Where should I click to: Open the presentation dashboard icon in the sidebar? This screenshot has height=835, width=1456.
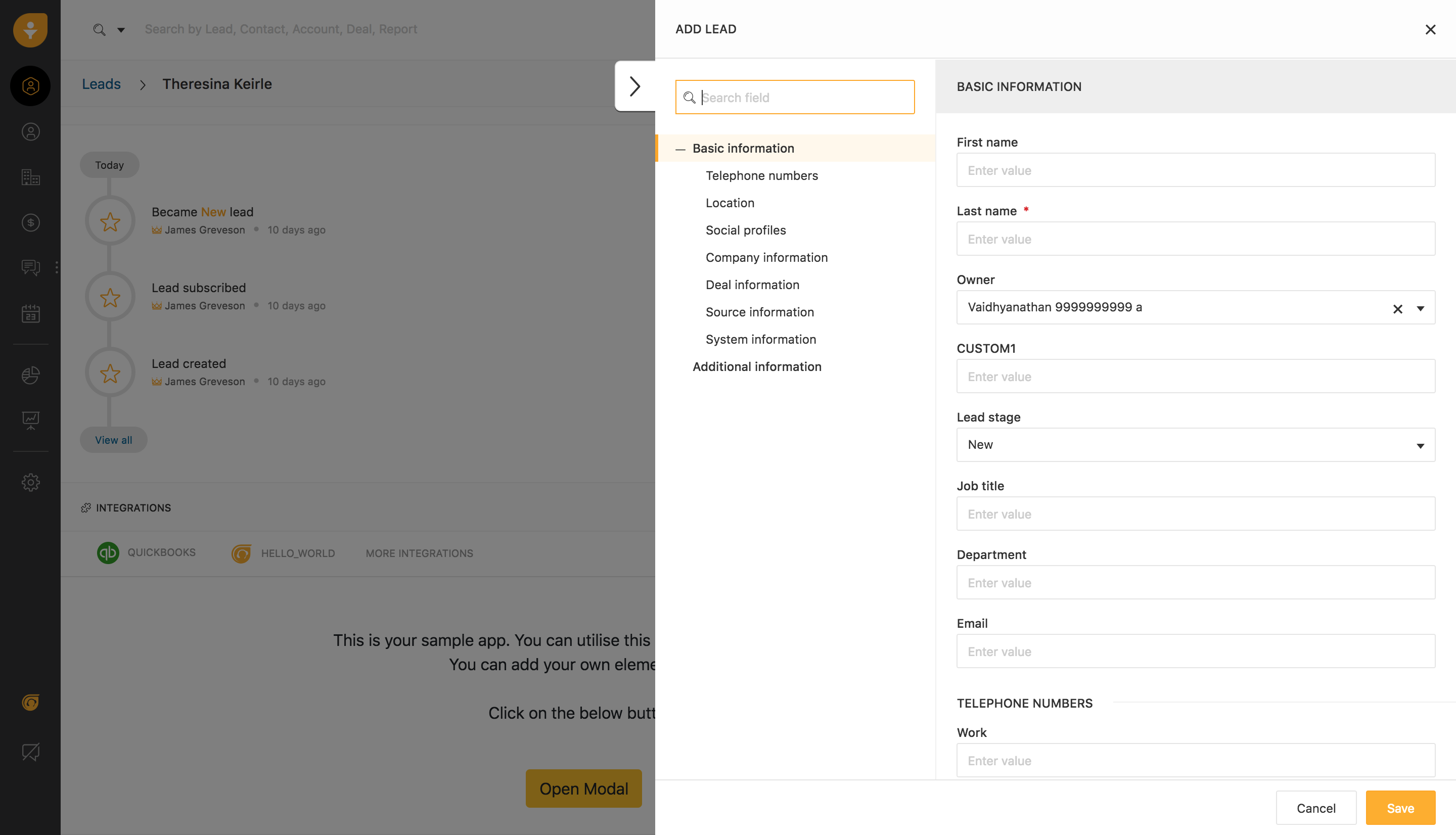click(30, 421)
